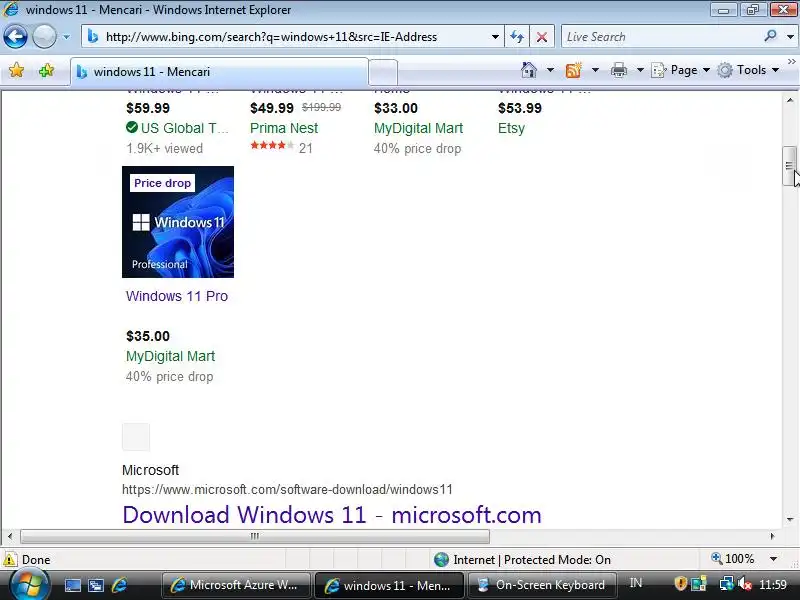Click MyDigital Mart under $33.00
Screen dimensions: 800x600
coord(418,128)
